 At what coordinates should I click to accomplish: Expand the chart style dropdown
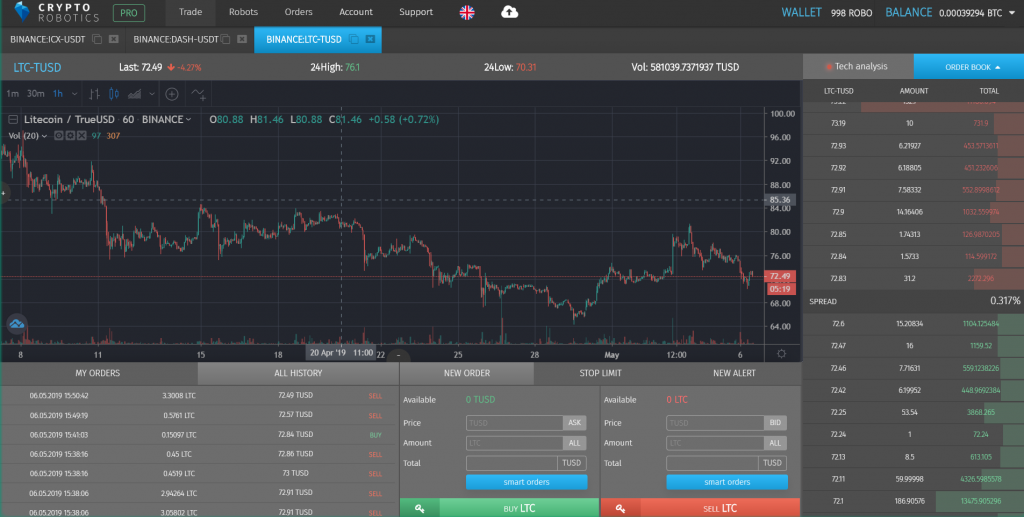click(x=152, y=94)
